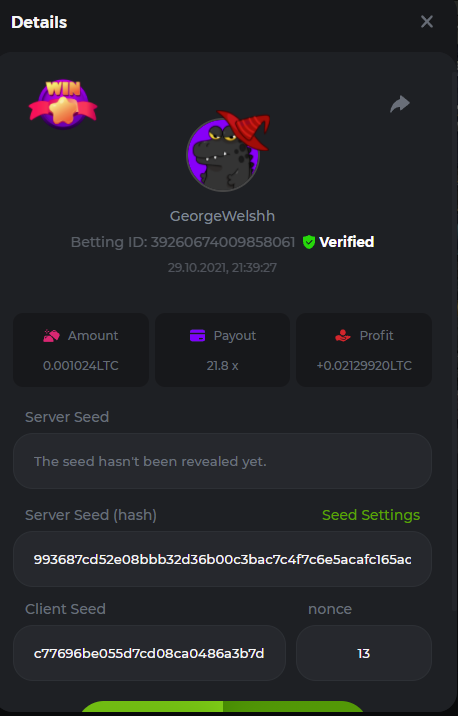The height and width of the screenshot is (716, 458).
Task: Click the Client Seed input field
Action: coord(149,653)
